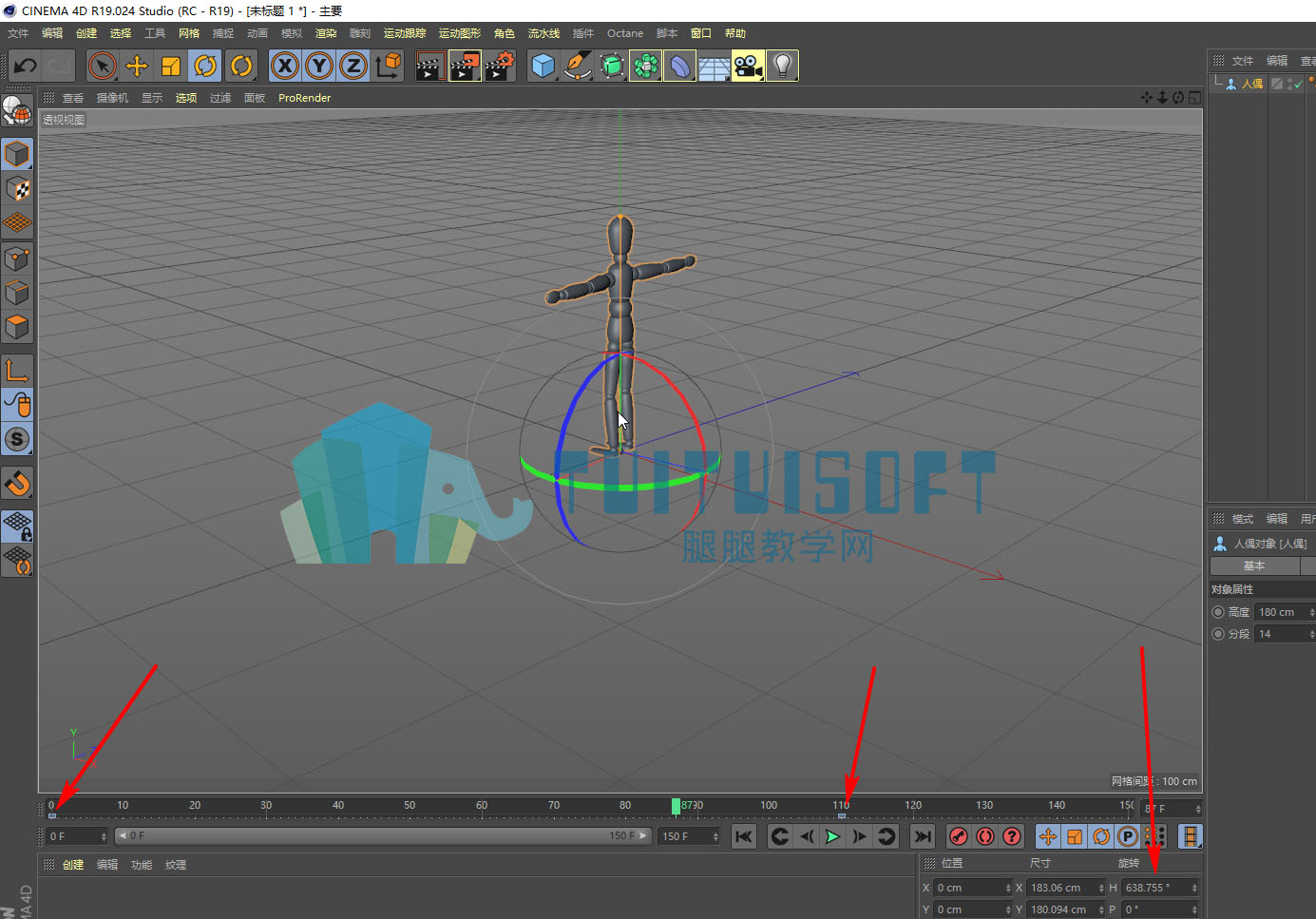Viewport: 1316px width, 919px height.
Task: Add a Cube primitive object
Action: (543, 67)
